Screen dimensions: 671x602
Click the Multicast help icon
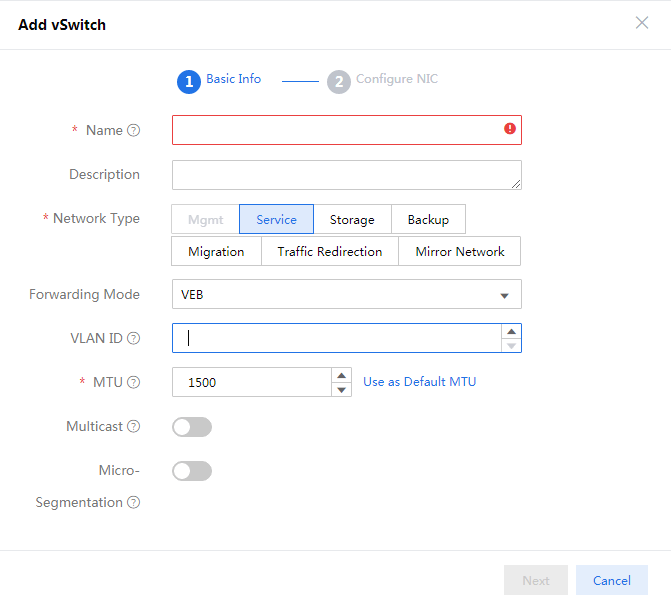(134, 426)
